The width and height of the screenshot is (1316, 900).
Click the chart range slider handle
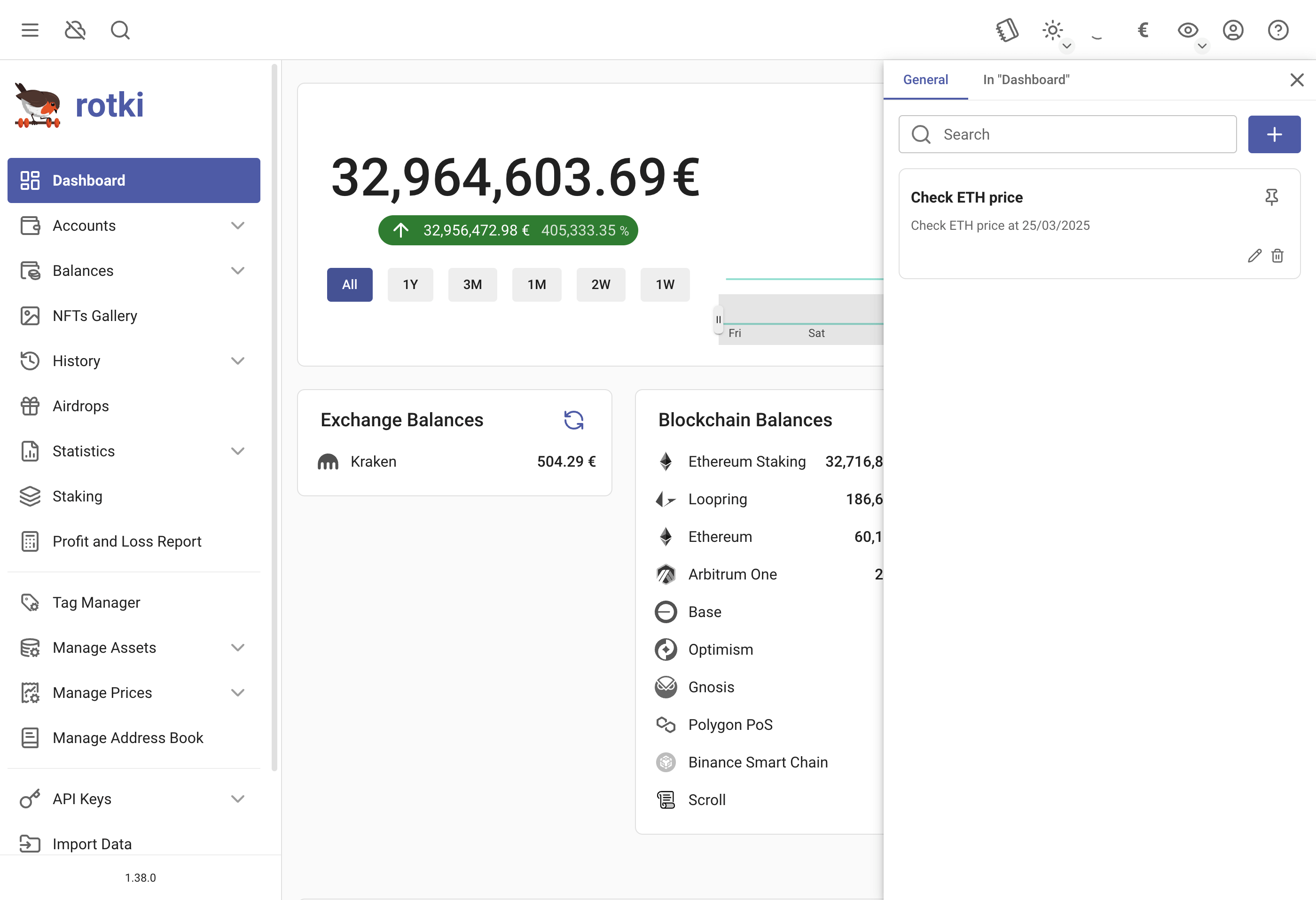[x=719, y=320]
